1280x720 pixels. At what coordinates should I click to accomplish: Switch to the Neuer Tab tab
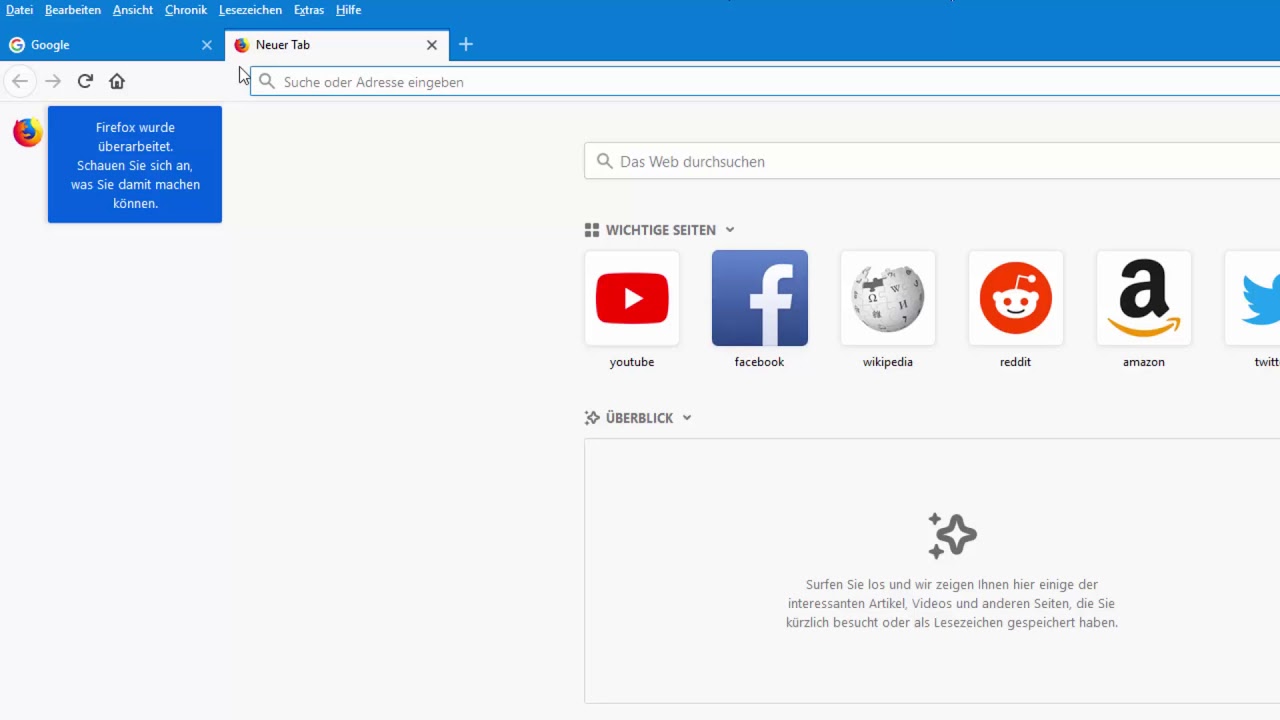336,45
